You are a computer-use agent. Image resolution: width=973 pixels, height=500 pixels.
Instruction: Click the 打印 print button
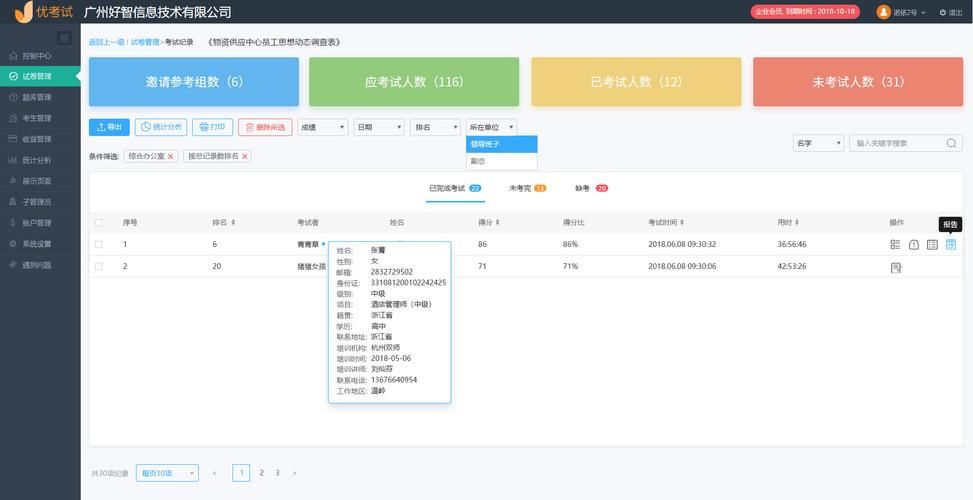[x=212, y=127]
